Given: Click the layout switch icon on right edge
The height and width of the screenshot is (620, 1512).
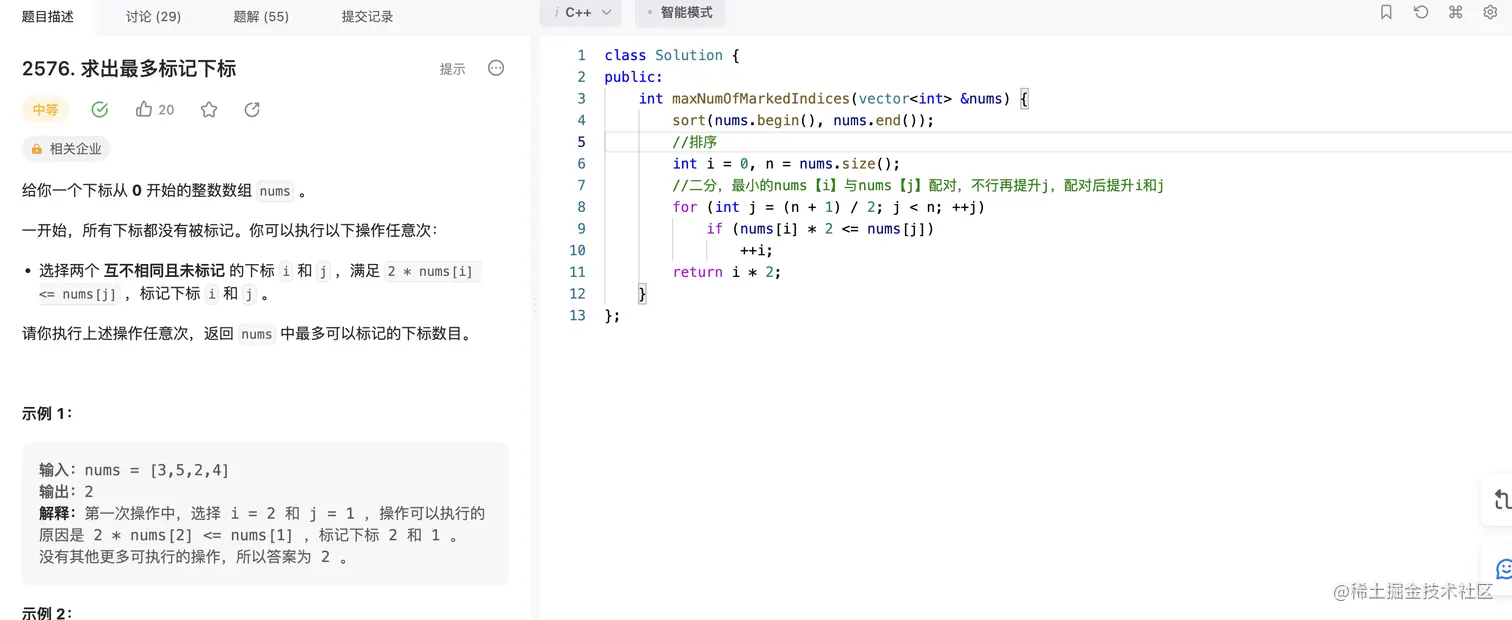Looking at the screenshot, I should [1502, 500].
